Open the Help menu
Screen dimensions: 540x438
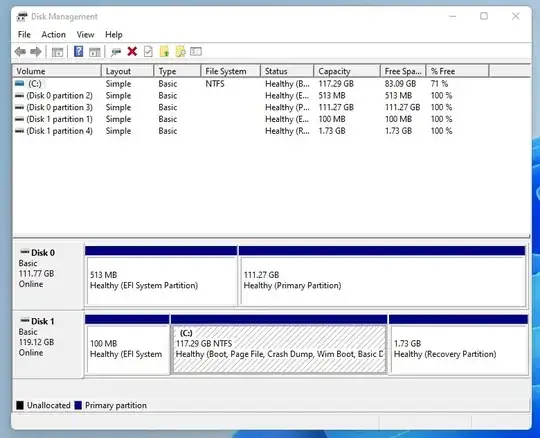[x=114, y=34]
